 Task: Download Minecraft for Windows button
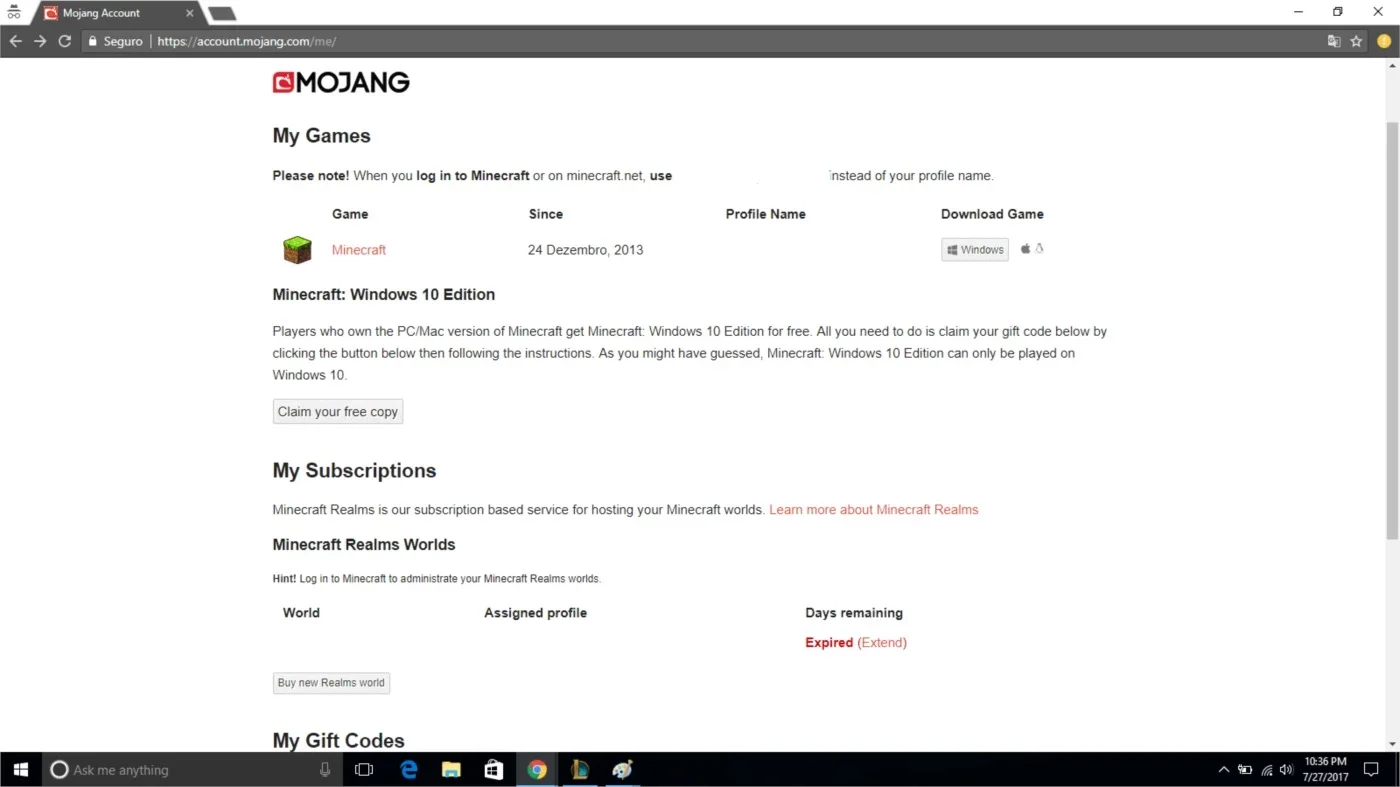pos(975,250)
